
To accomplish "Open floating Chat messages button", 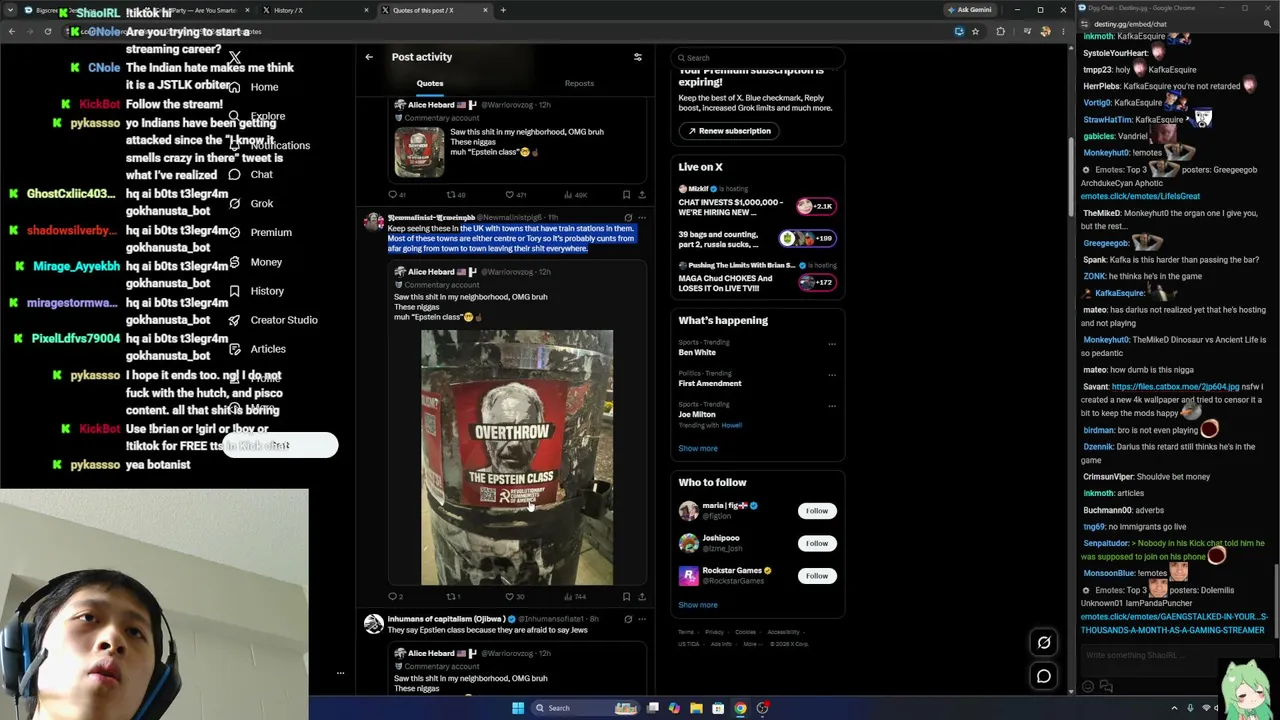I will (1044, 677).
